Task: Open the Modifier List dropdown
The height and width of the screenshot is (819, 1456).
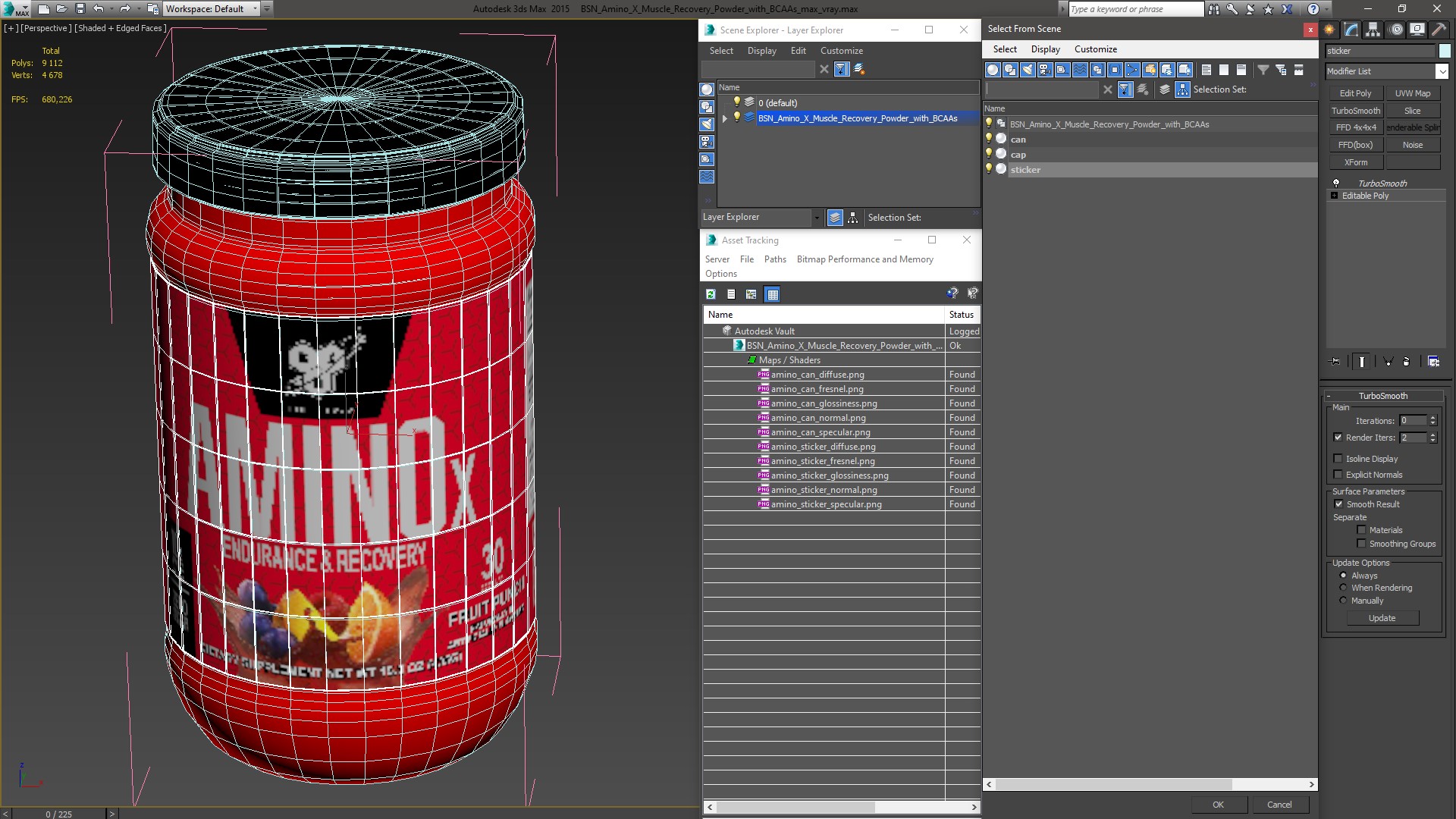Action: pyautogui.click(x=1442, y=71)
